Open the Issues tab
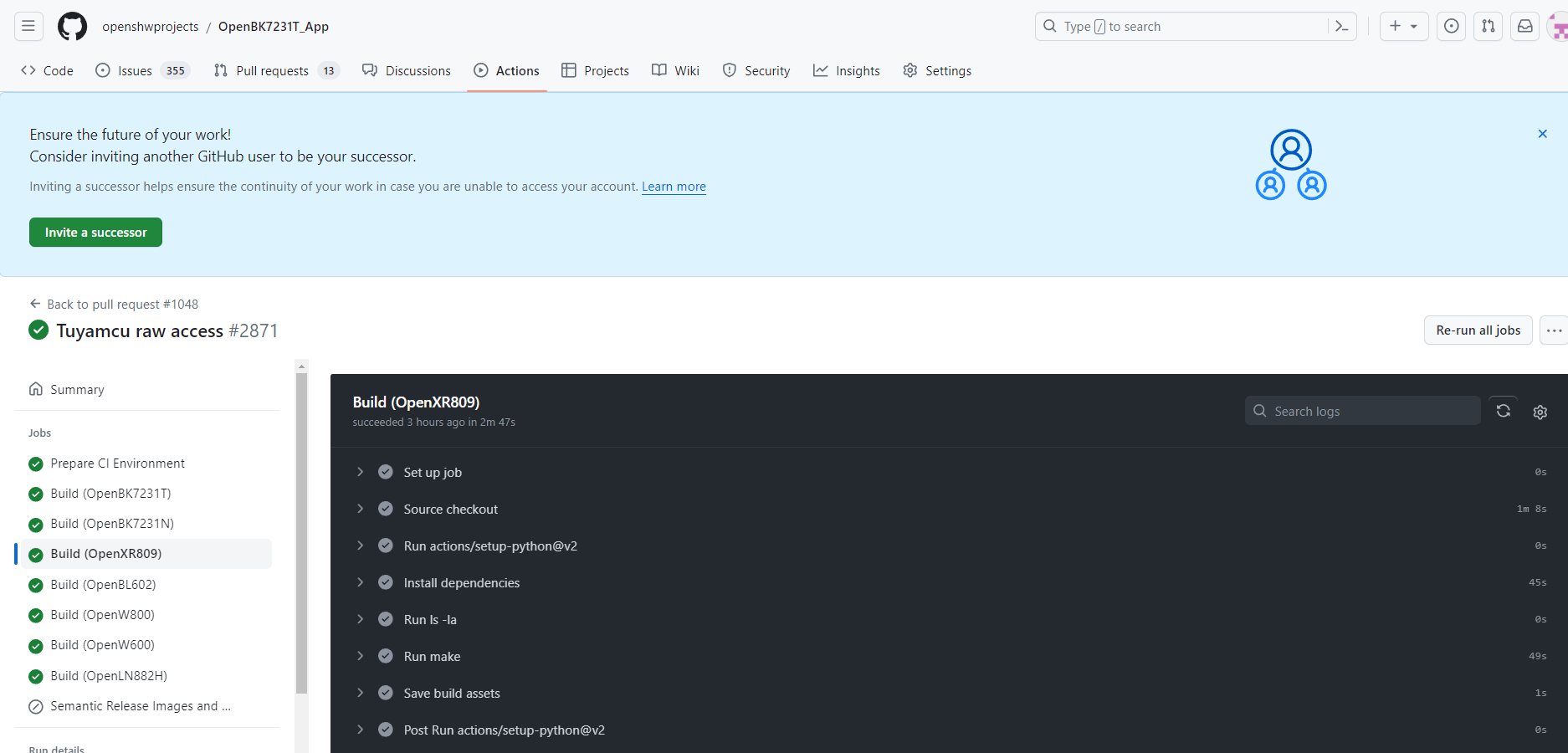 tap(142, 71)
